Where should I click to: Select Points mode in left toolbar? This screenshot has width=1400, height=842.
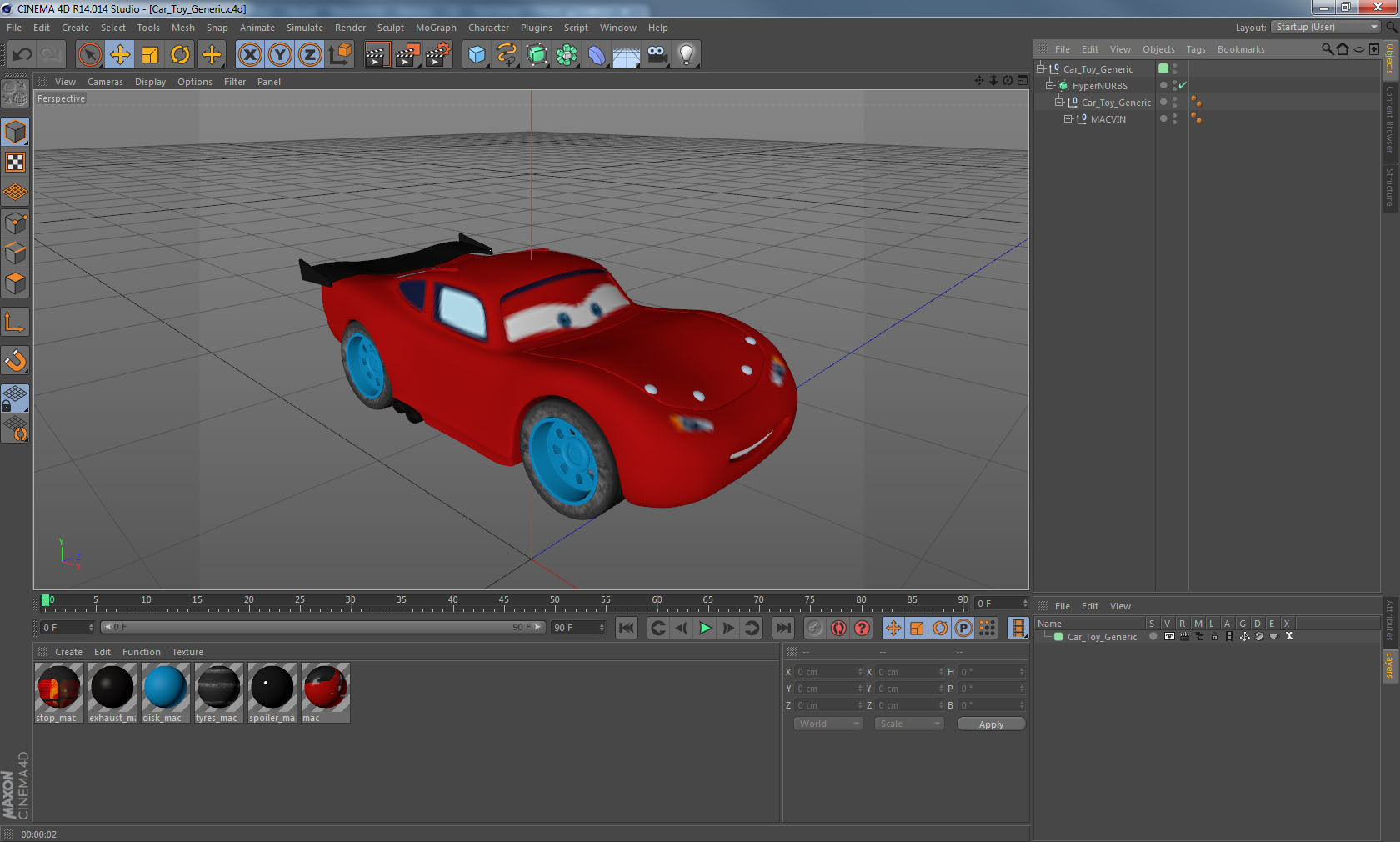pos(15,223)
